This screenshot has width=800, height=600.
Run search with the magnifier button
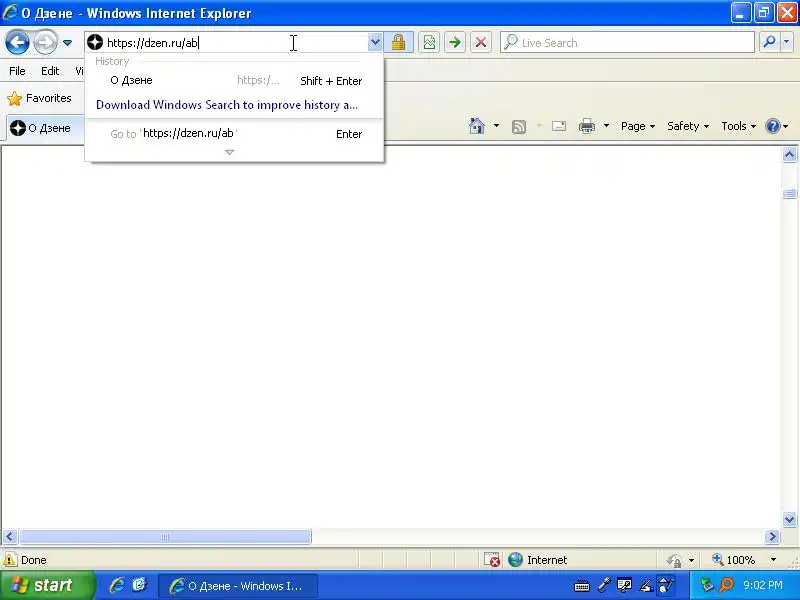click(769, 42)
